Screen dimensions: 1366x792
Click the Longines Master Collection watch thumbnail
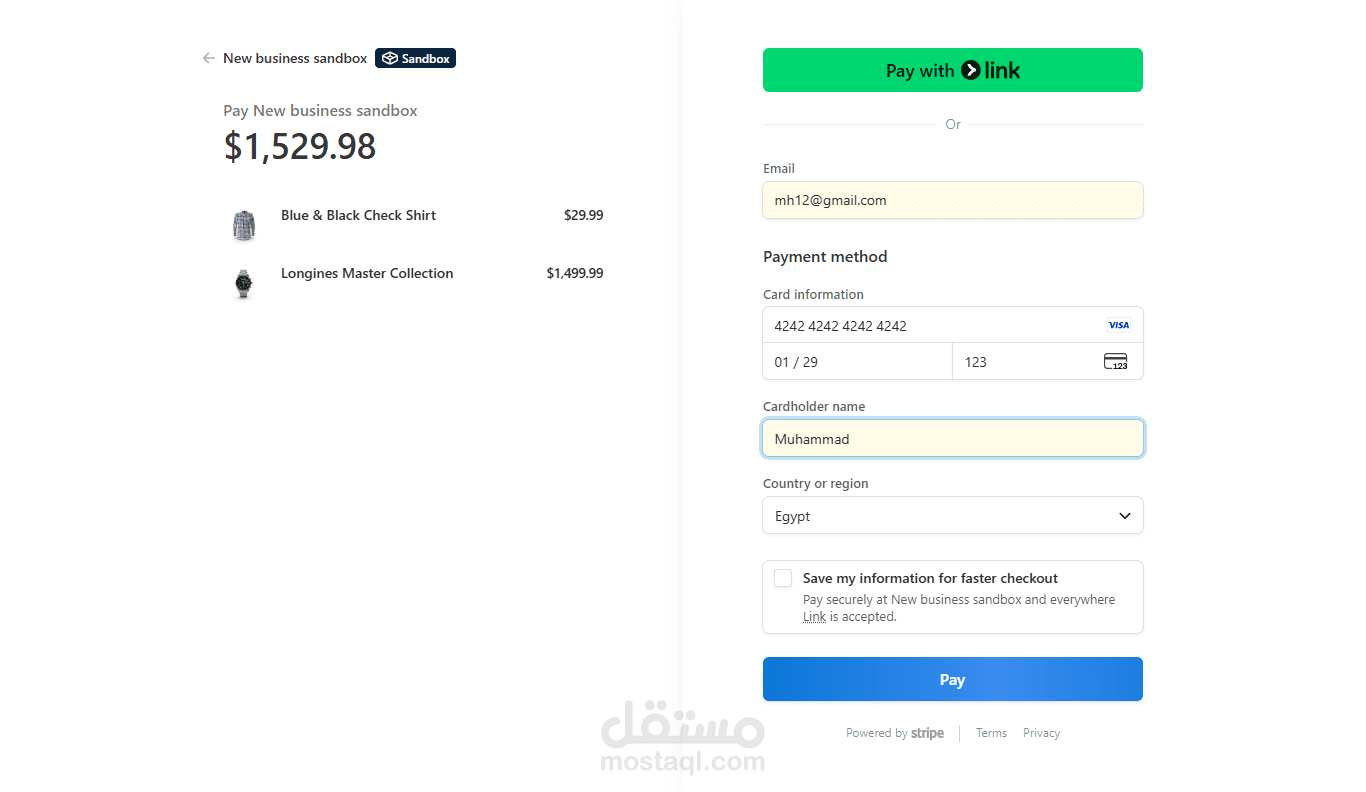point(243,283)
